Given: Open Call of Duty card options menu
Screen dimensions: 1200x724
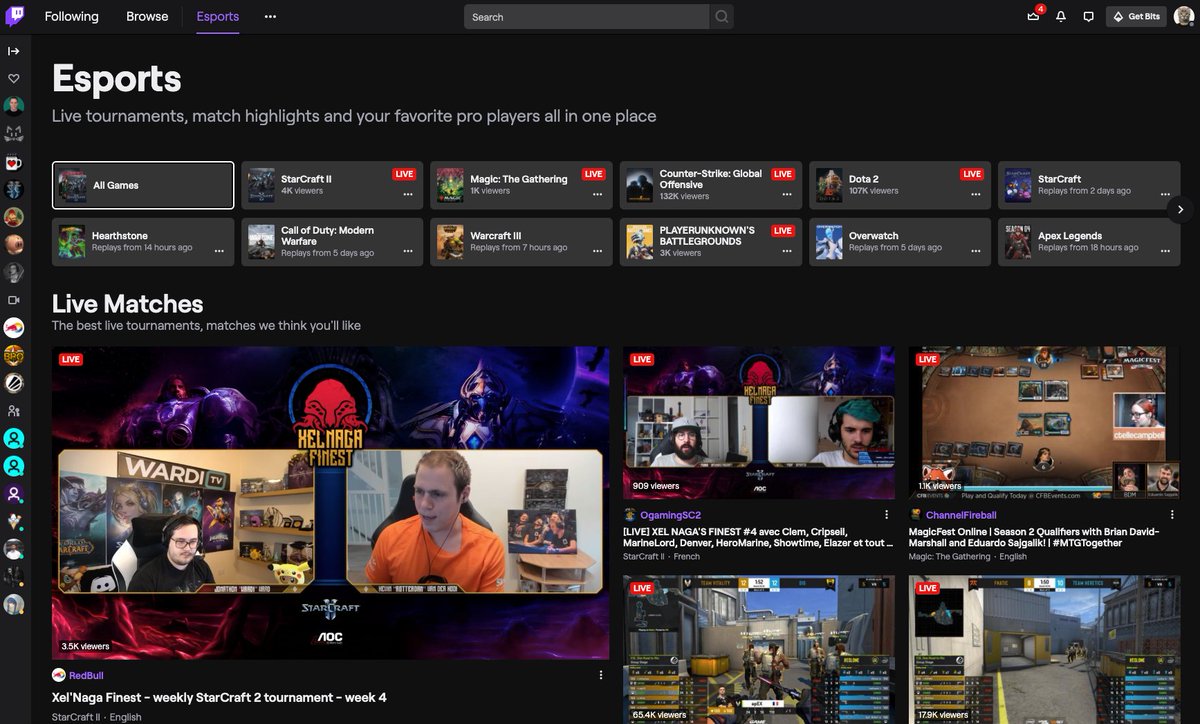Looking at the screenshot, I should click(x=408, y=252).
